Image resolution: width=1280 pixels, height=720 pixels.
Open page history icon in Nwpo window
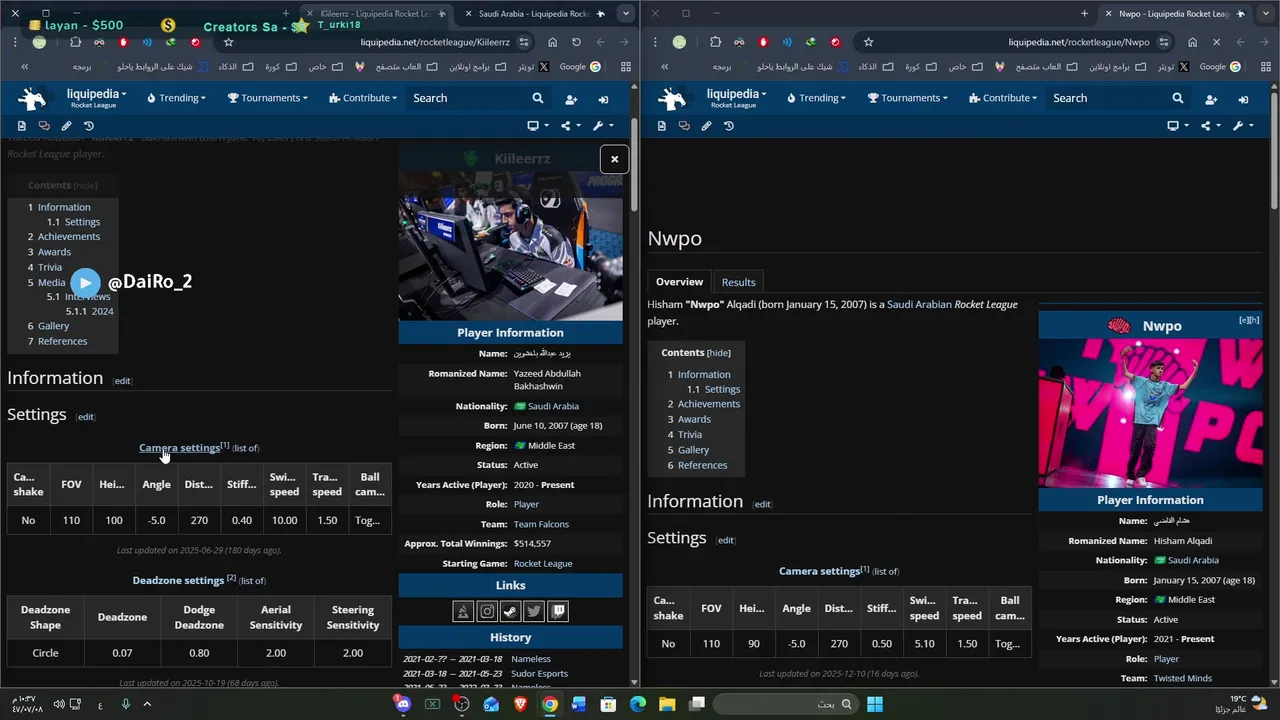tap(729, 126)
